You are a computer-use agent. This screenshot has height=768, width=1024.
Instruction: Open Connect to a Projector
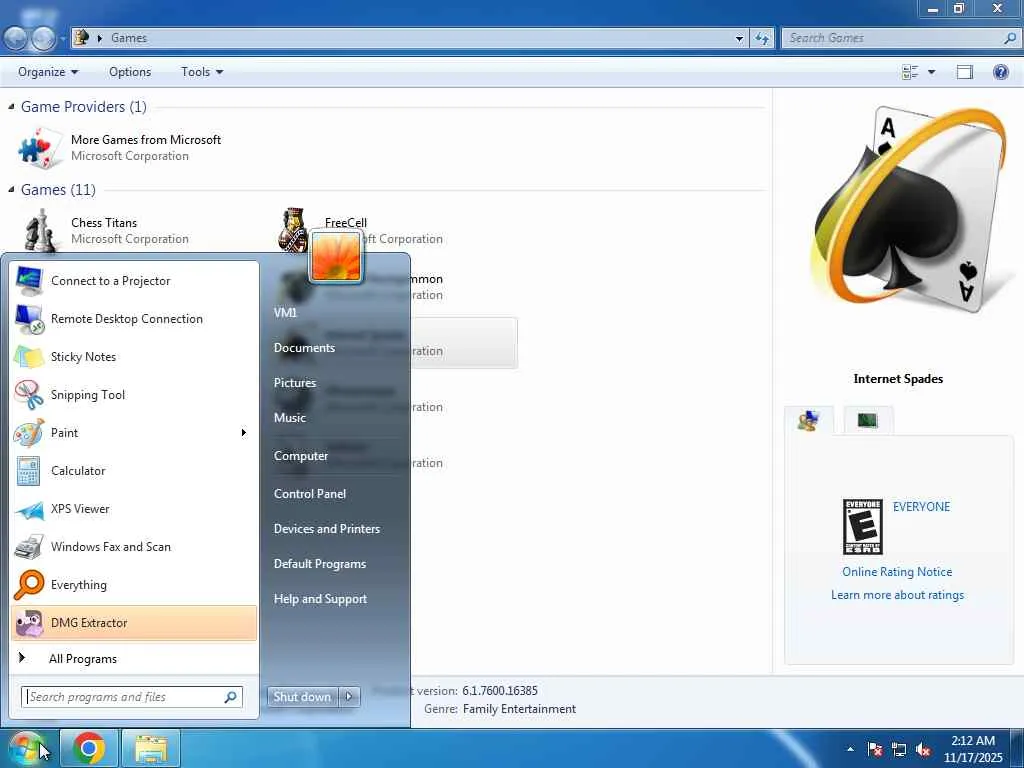[134, 281]
